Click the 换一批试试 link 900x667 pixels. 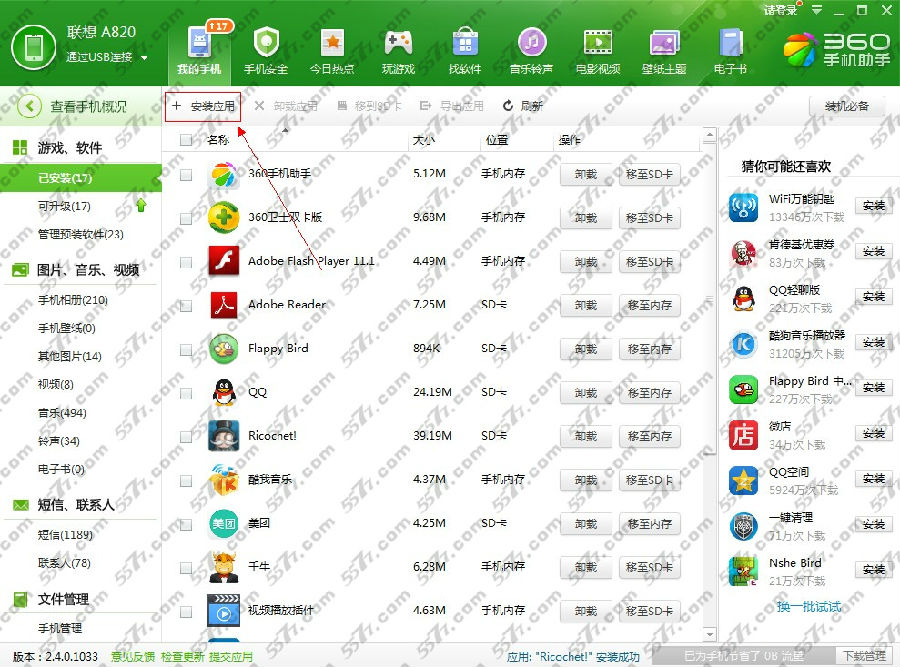(x=809, y=607)
